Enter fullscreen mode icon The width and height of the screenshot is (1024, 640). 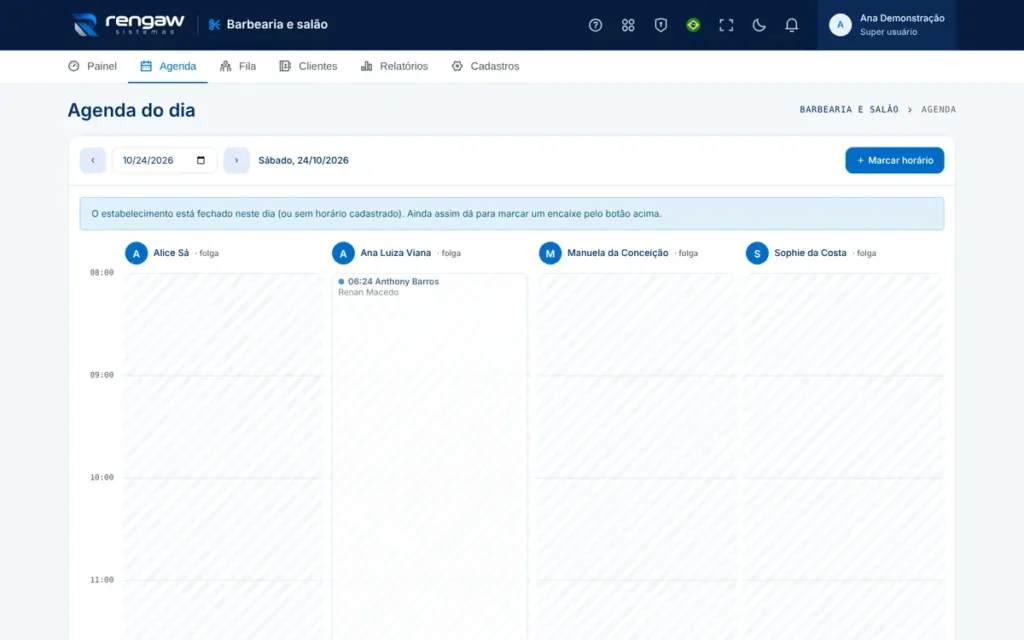726,25
